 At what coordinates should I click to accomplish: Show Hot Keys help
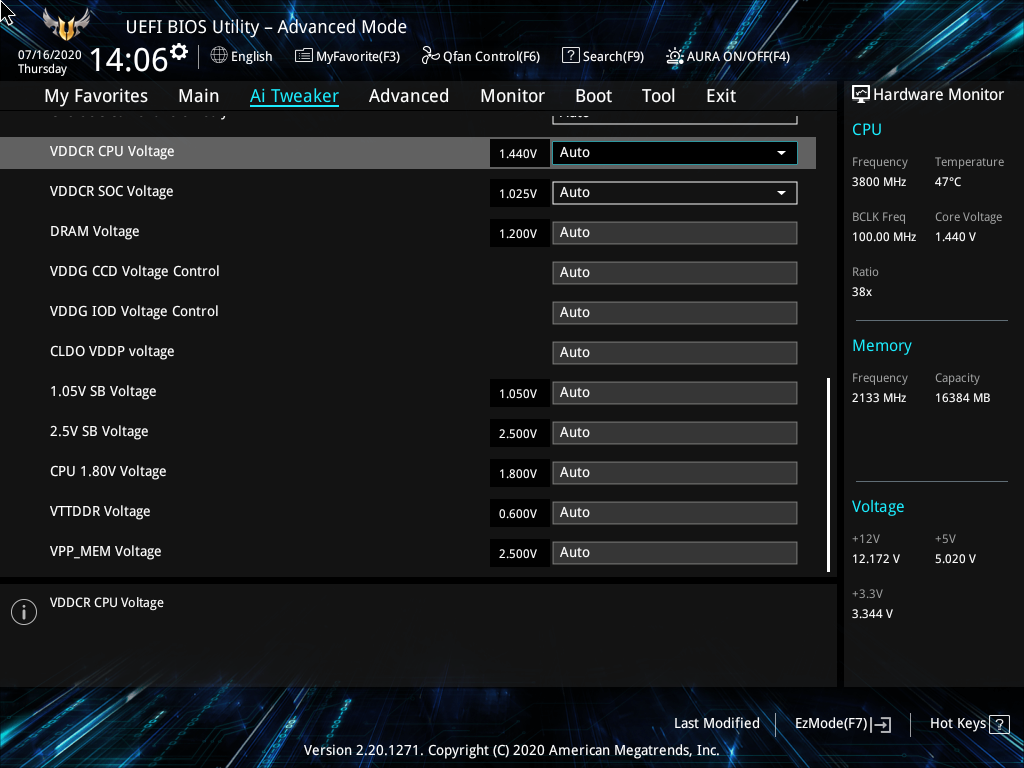point(969,724)
